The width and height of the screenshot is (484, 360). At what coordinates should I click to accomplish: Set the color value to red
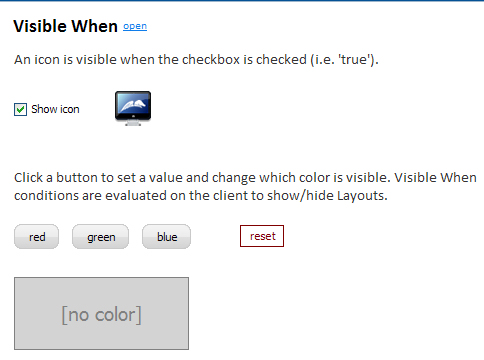coord(37,237)
